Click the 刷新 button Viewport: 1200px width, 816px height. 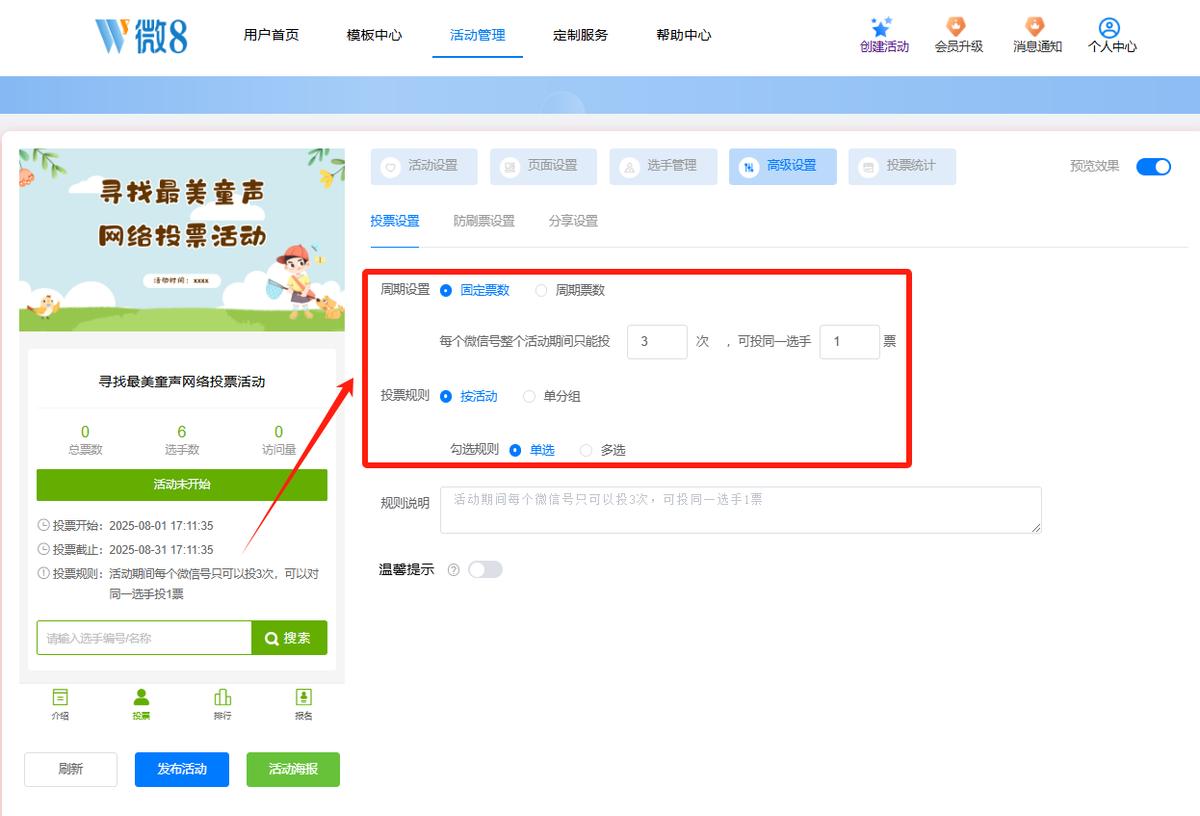pyautogui.click(x=71, y=769)
